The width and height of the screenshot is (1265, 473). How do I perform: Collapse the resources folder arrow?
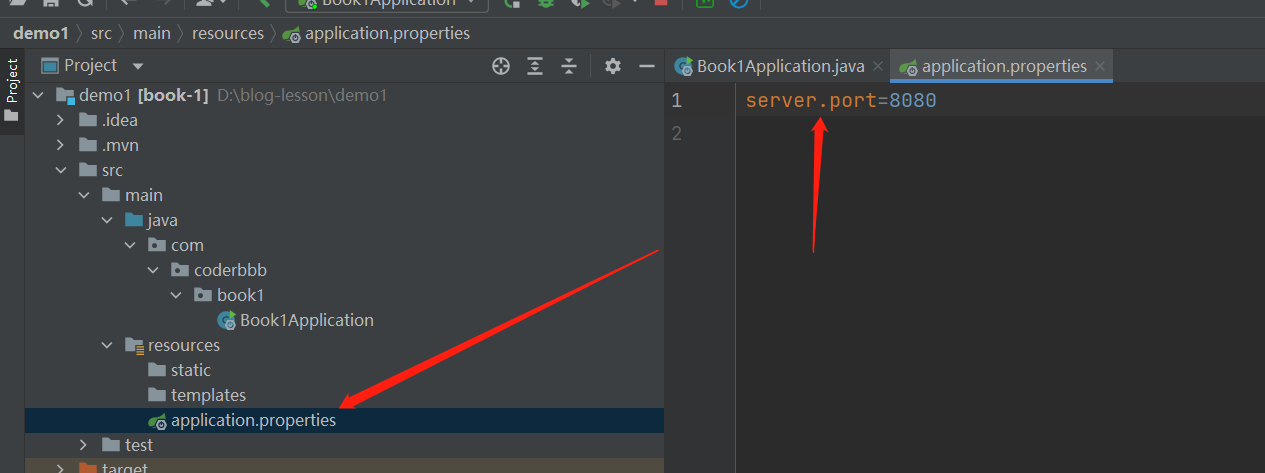107,345
